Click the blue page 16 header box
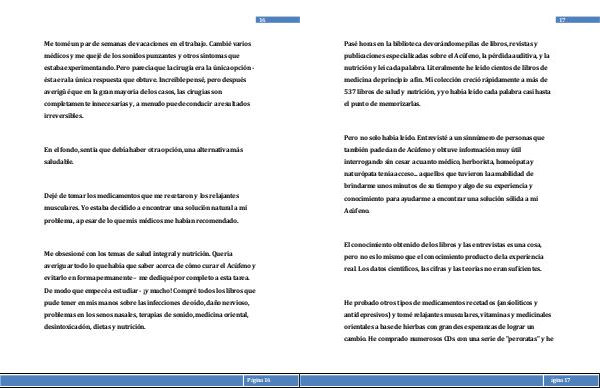 [x=277, y=20]
